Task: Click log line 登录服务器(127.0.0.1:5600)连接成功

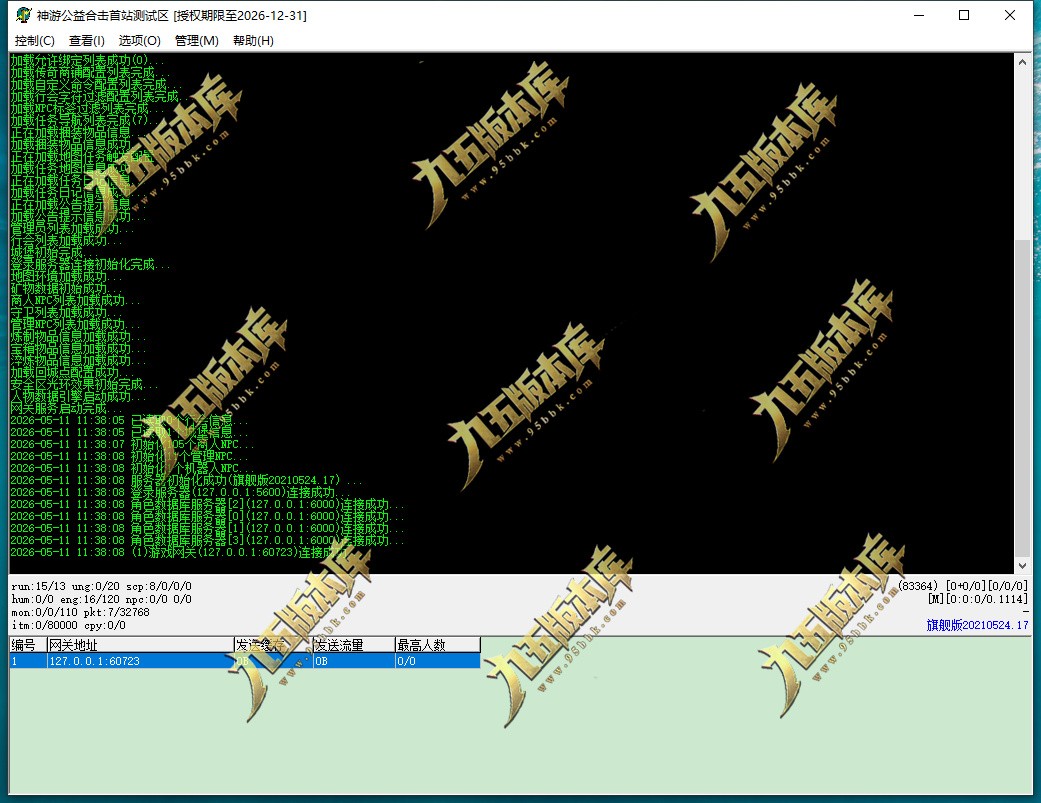Action: coord(180,492)
